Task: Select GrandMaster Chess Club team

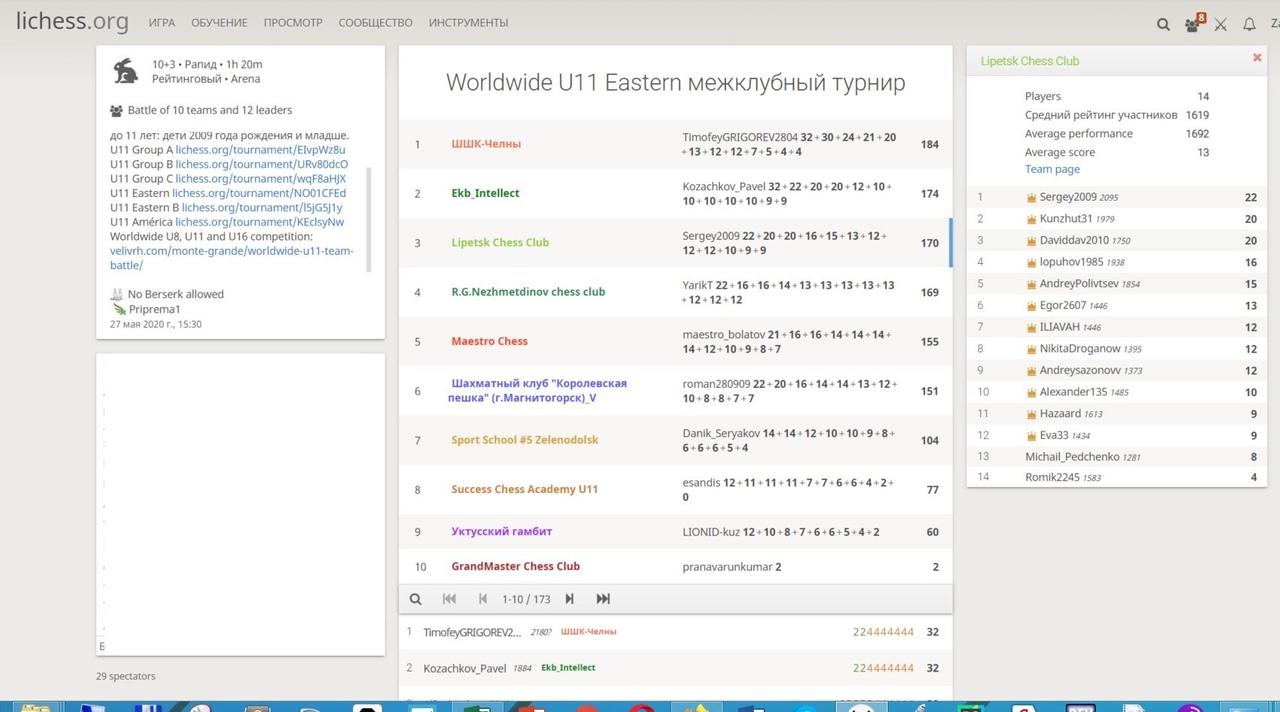Action: coord(515,566)
